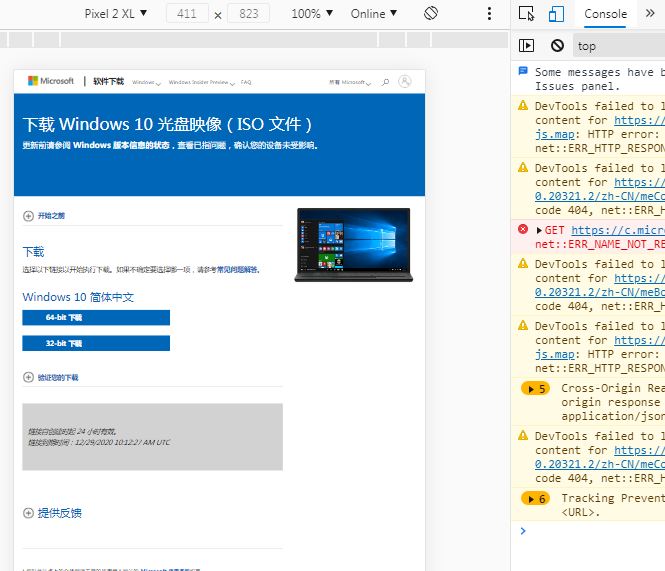
Task: Click the viewport width field 411
Action: (186, 14)
